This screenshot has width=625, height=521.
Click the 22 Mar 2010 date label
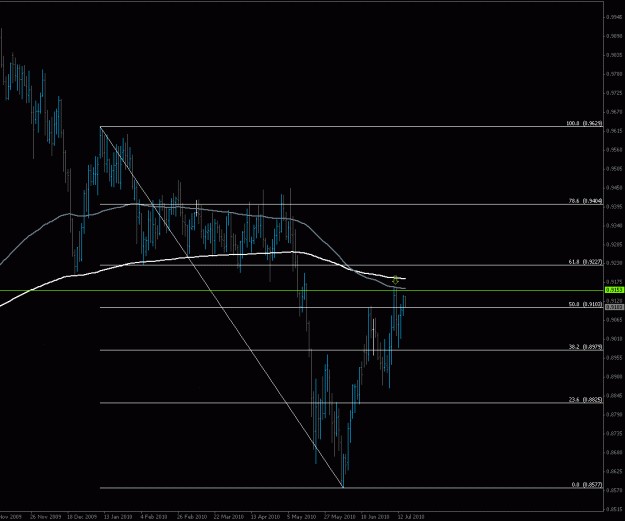pos(229,517)
